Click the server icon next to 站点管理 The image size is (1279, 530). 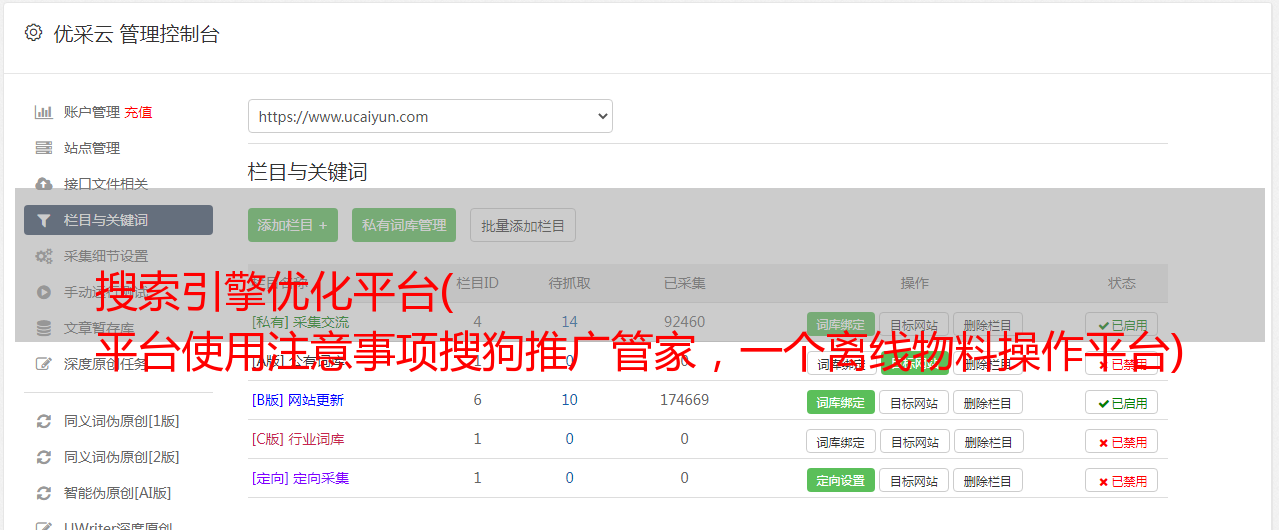point(44,148)
